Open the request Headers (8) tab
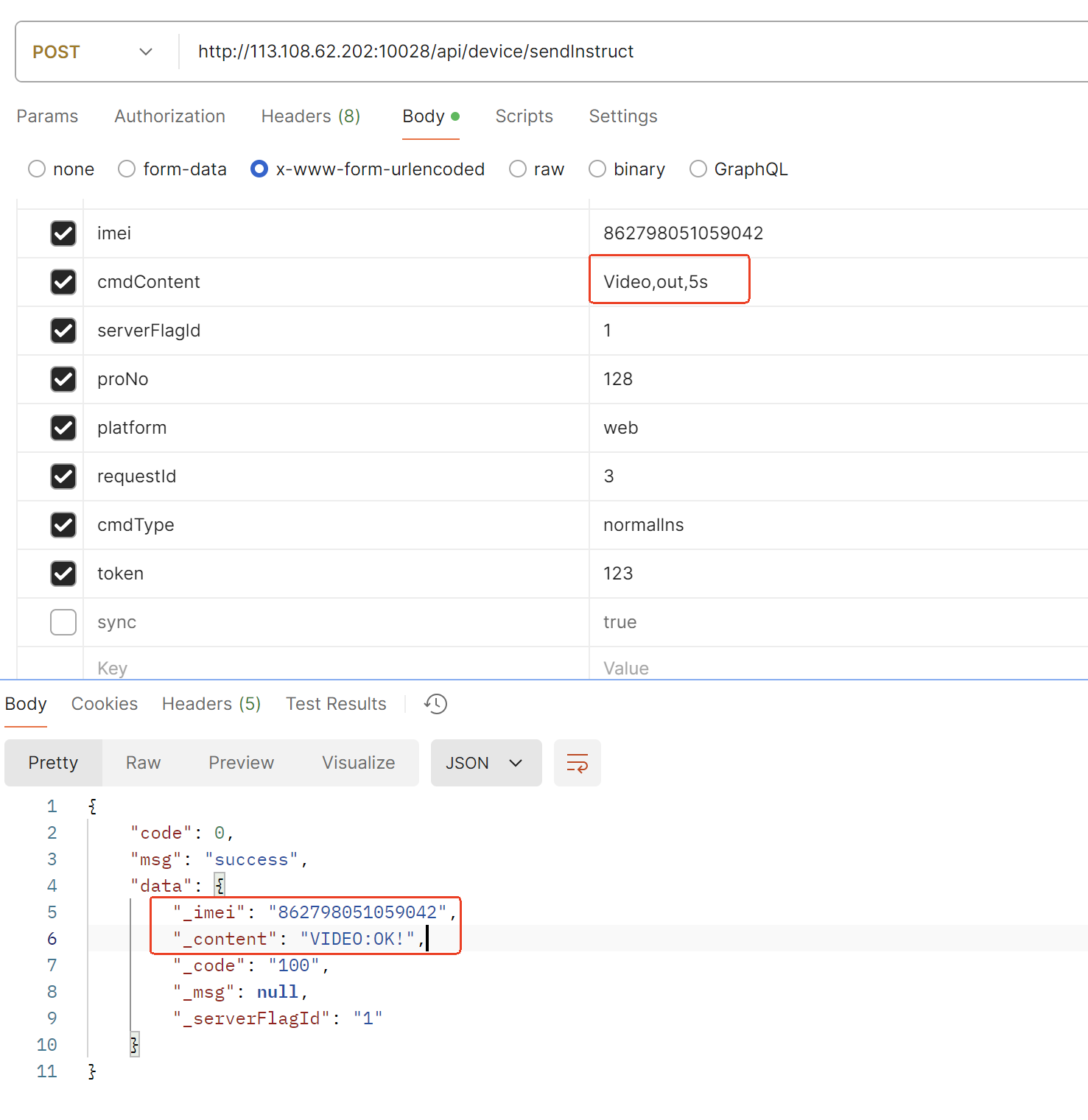 point(310,116)
